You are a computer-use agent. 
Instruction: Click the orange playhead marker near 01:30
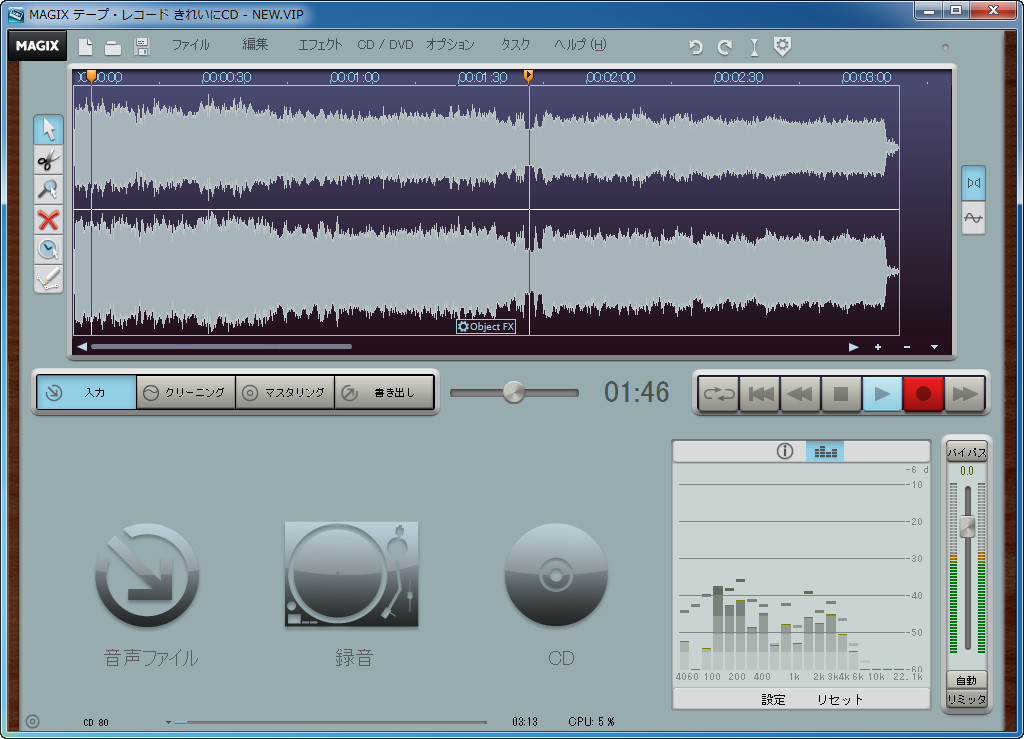(x=528, y=76)
